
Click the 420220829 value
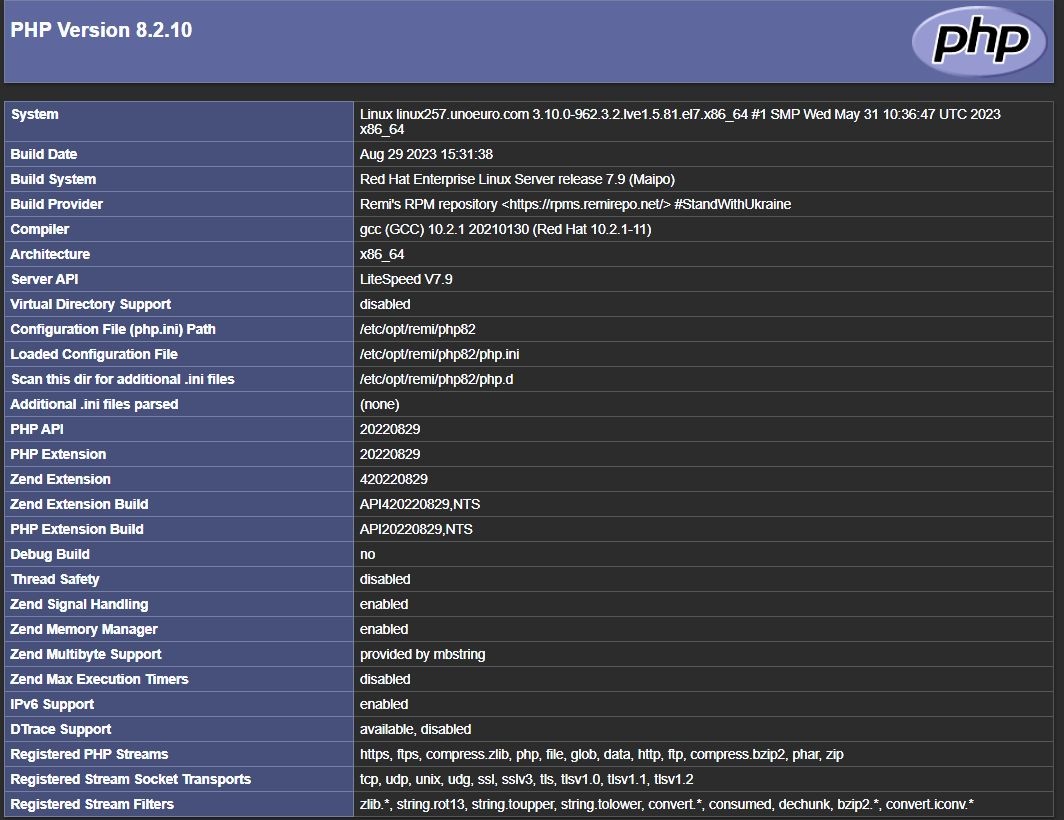pyautogui.click(x=394, y=479)
